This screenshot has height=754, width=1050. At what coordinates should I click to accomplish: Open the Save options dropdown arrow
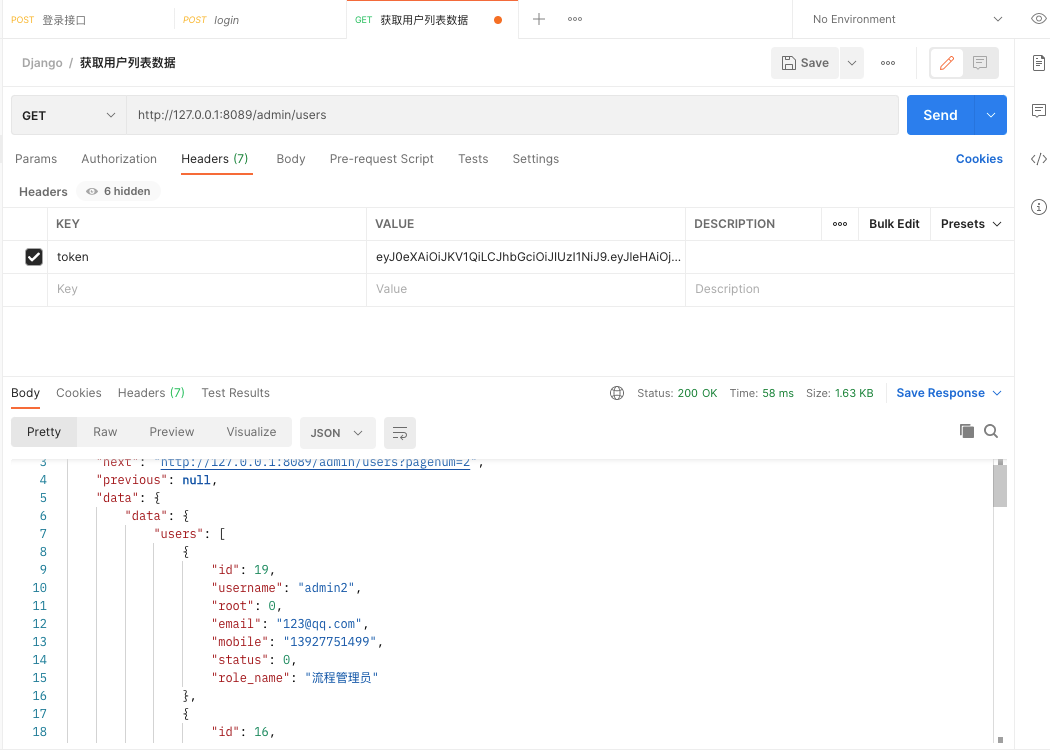pyautogui.click(x=852, y=63)
